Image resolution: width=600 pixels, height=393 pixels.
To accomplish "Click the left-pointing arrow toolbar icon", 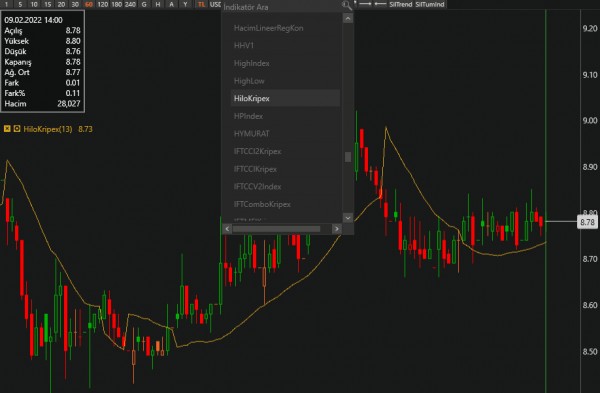I will [x=380, y=4].
